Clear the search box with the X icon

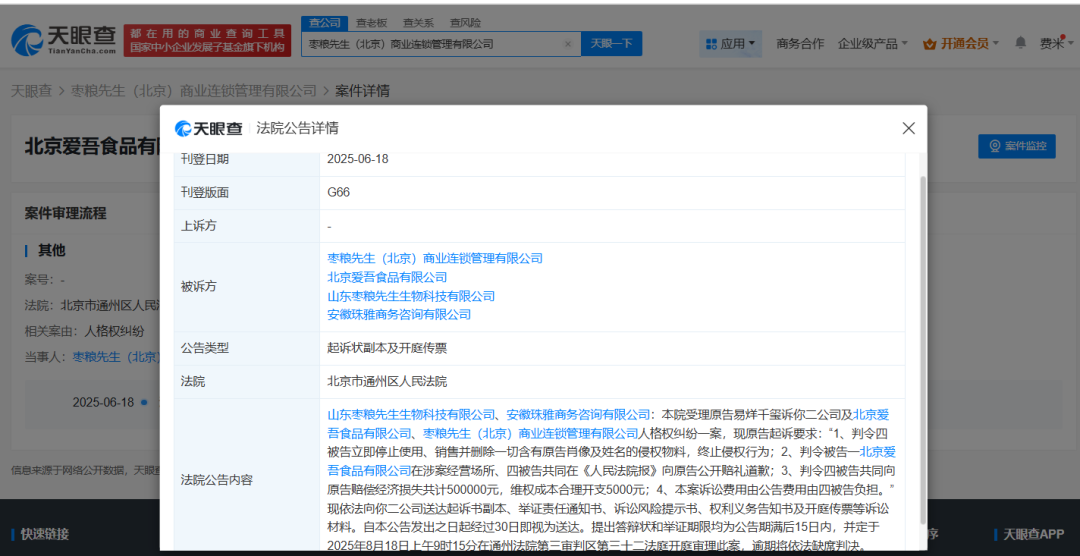[x=568, y=44]
